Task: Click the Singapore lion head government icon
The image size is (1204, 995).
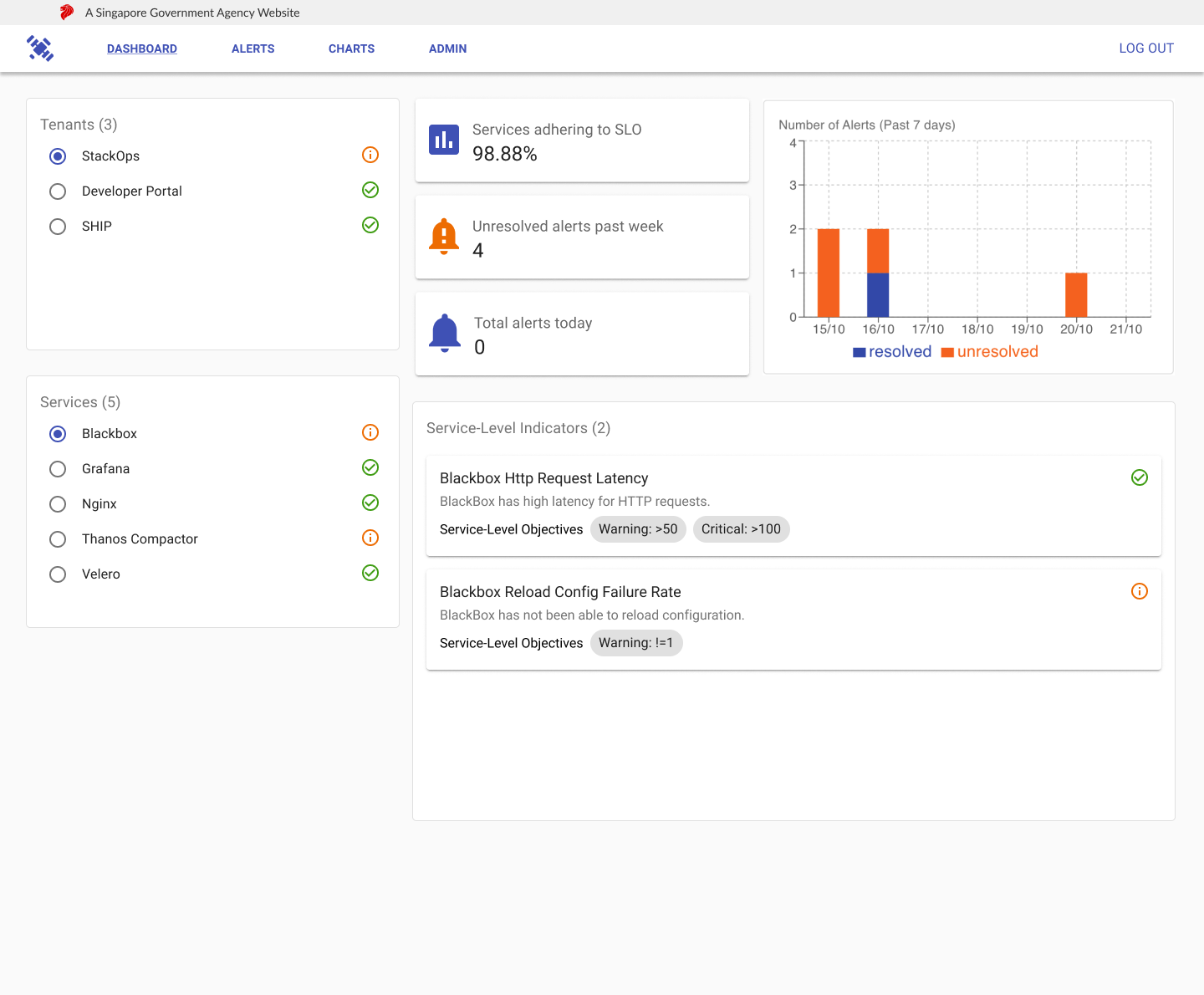Action: point(67,13)
